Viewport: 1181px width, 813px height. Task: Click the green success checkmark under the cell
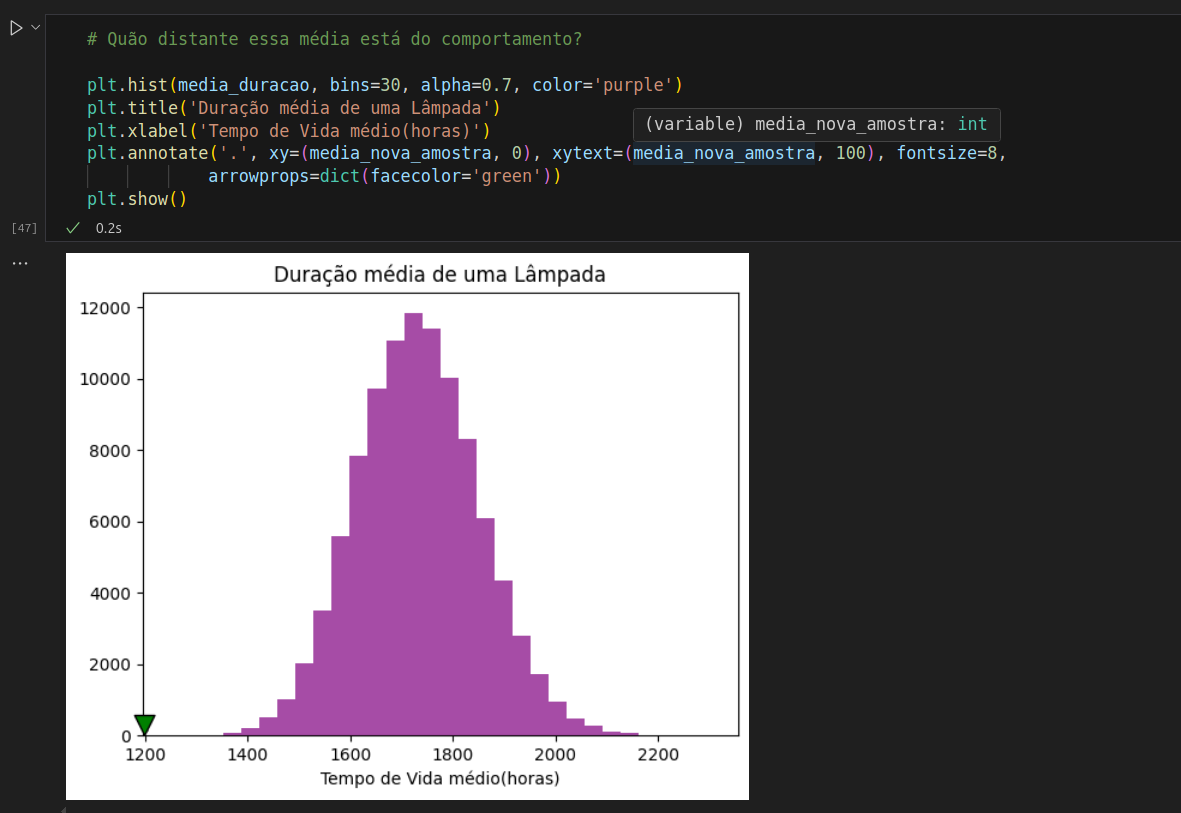[73, 228]
